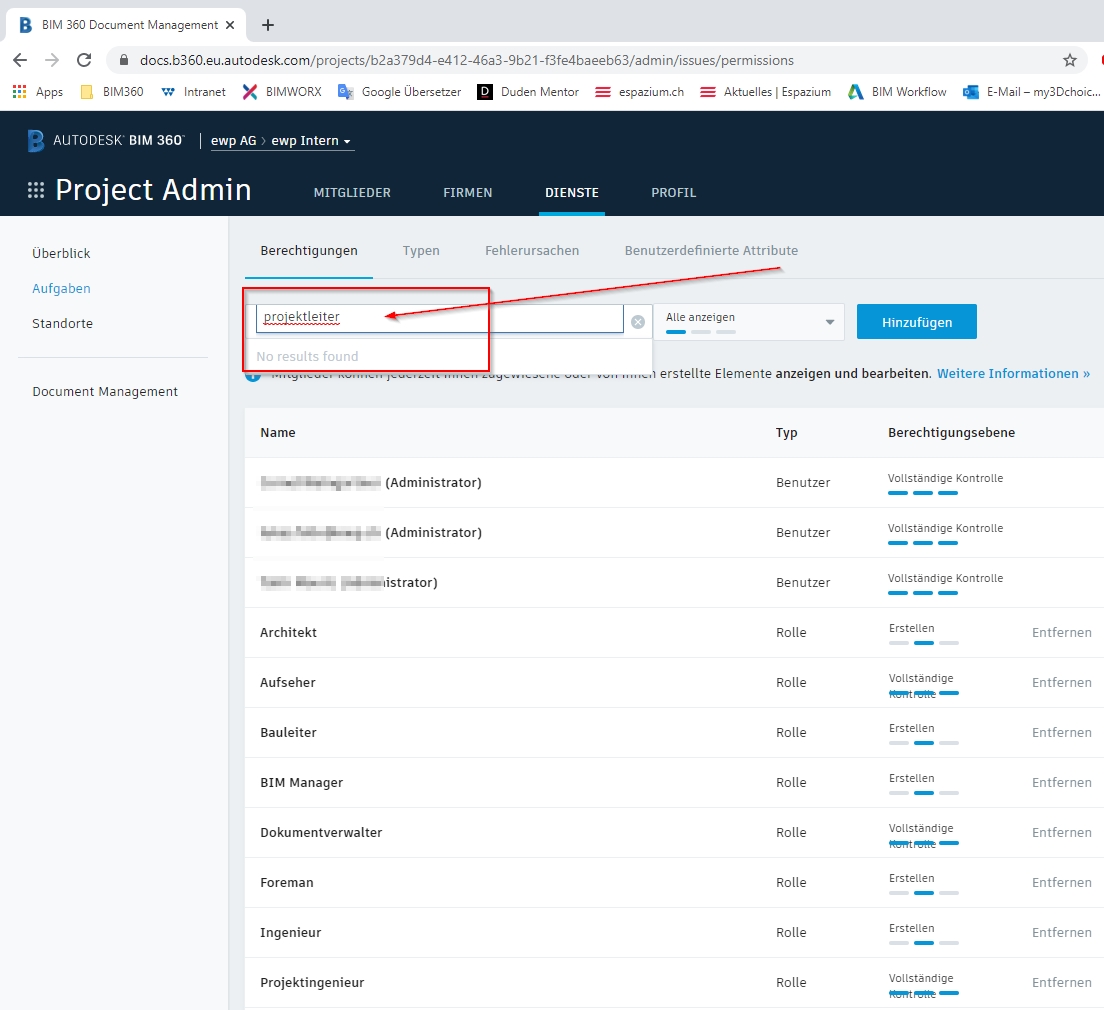This screenshot has width=1104, height=1010.
Task: Bookmark this page with the star icon
Action: (1070, 61)
